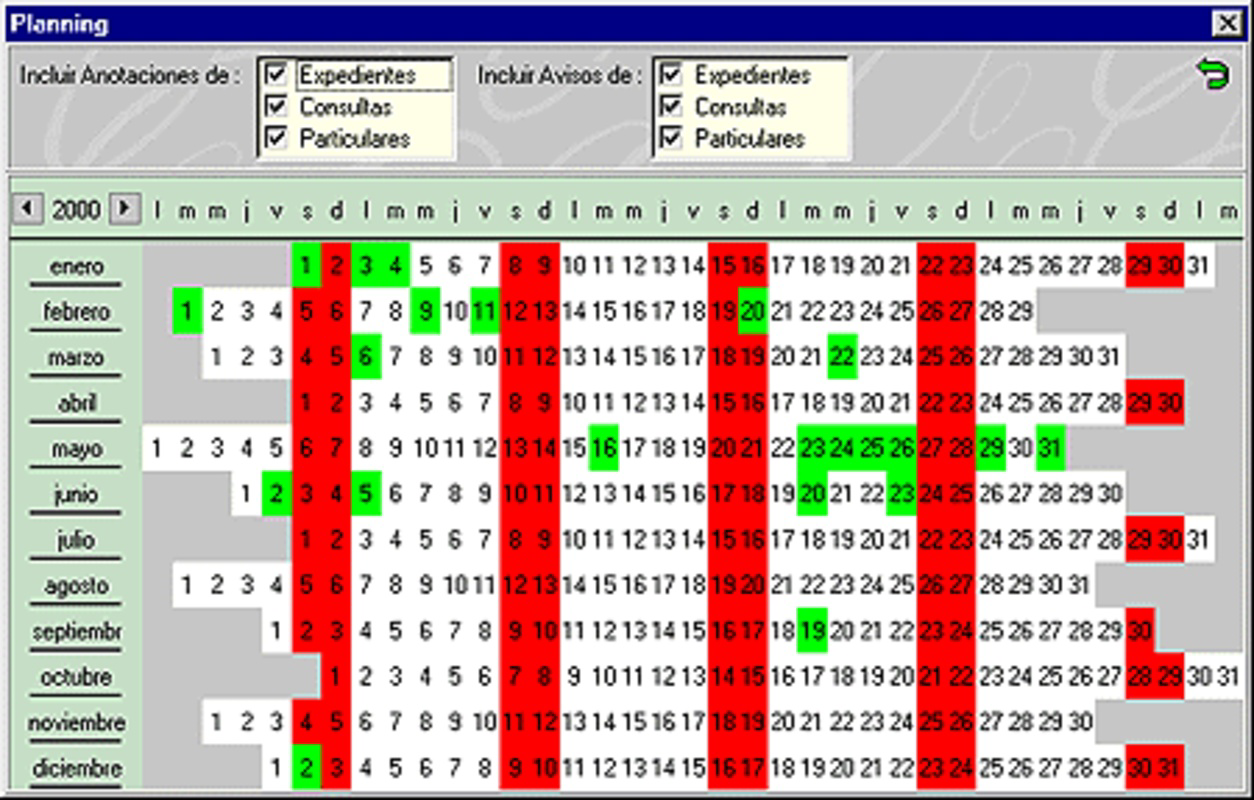
Task: Select day 30 in noviembre
Action: coord(1081,722)
